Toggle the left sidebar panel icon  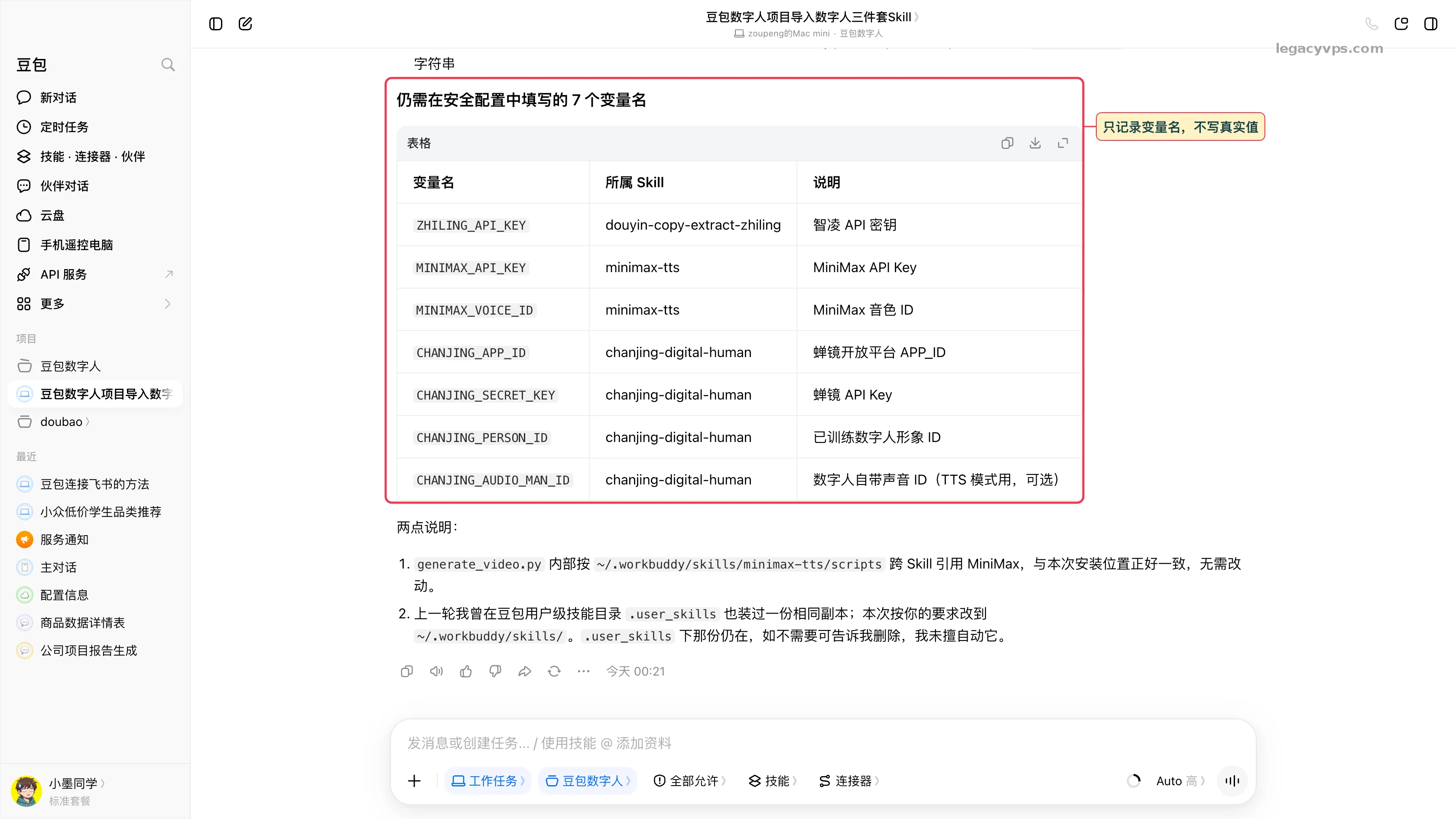click(215, 24)
